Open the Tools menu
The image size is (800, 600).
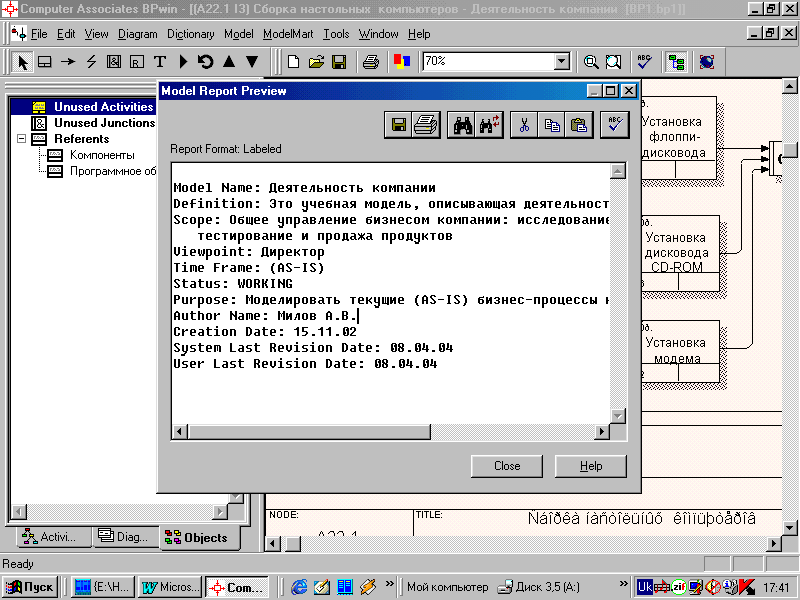336,34
